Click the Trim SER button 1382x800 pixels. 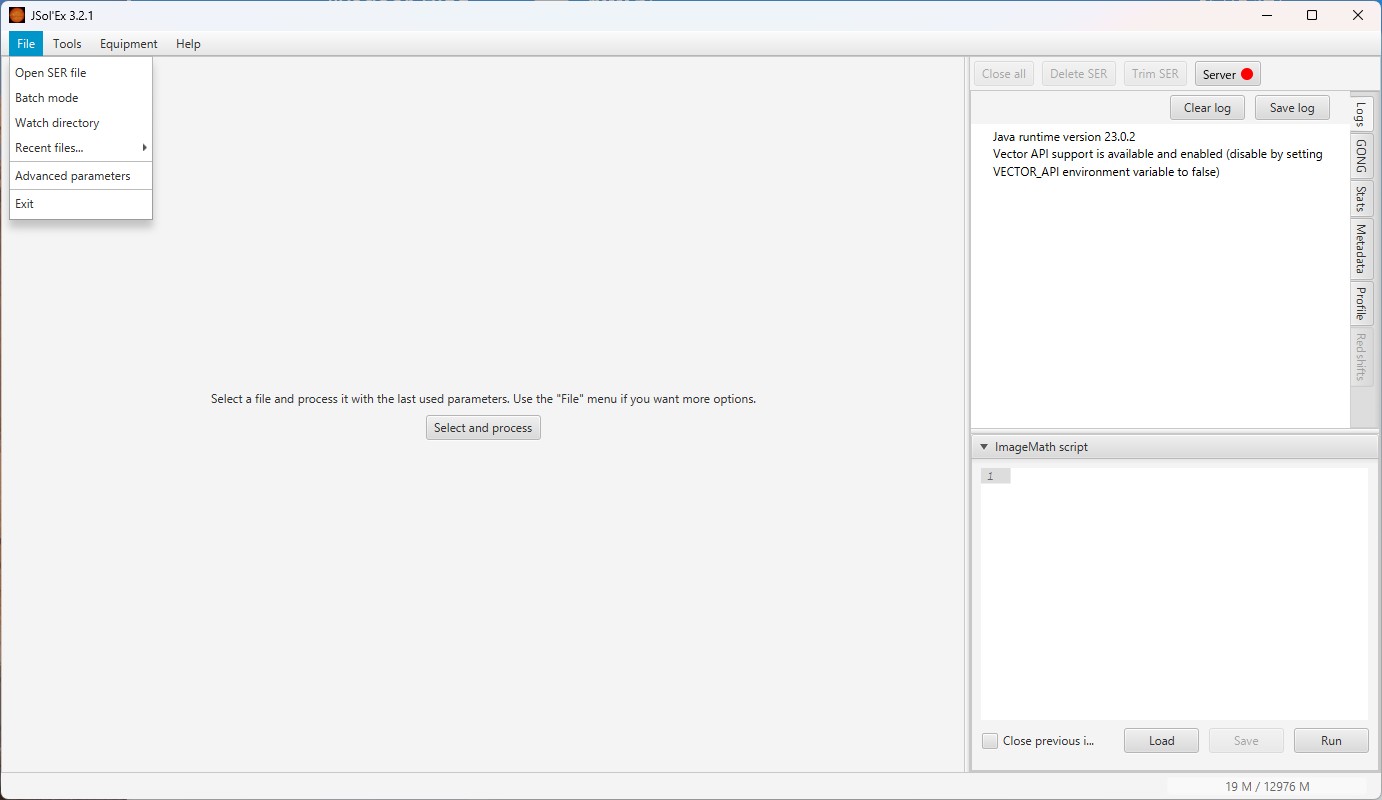coord(1155,74)
